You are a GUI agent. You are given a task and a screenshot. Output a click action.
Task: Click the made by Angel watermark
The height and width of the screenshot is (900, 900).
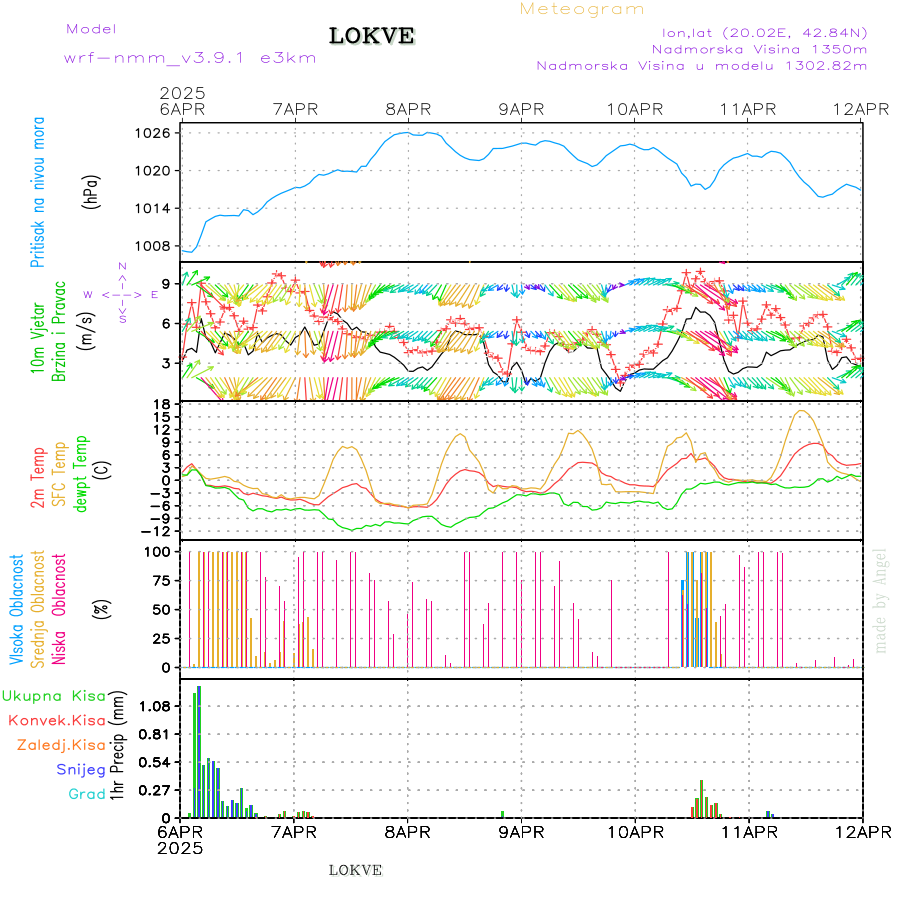pyautogui.click(x=881, y=600)
